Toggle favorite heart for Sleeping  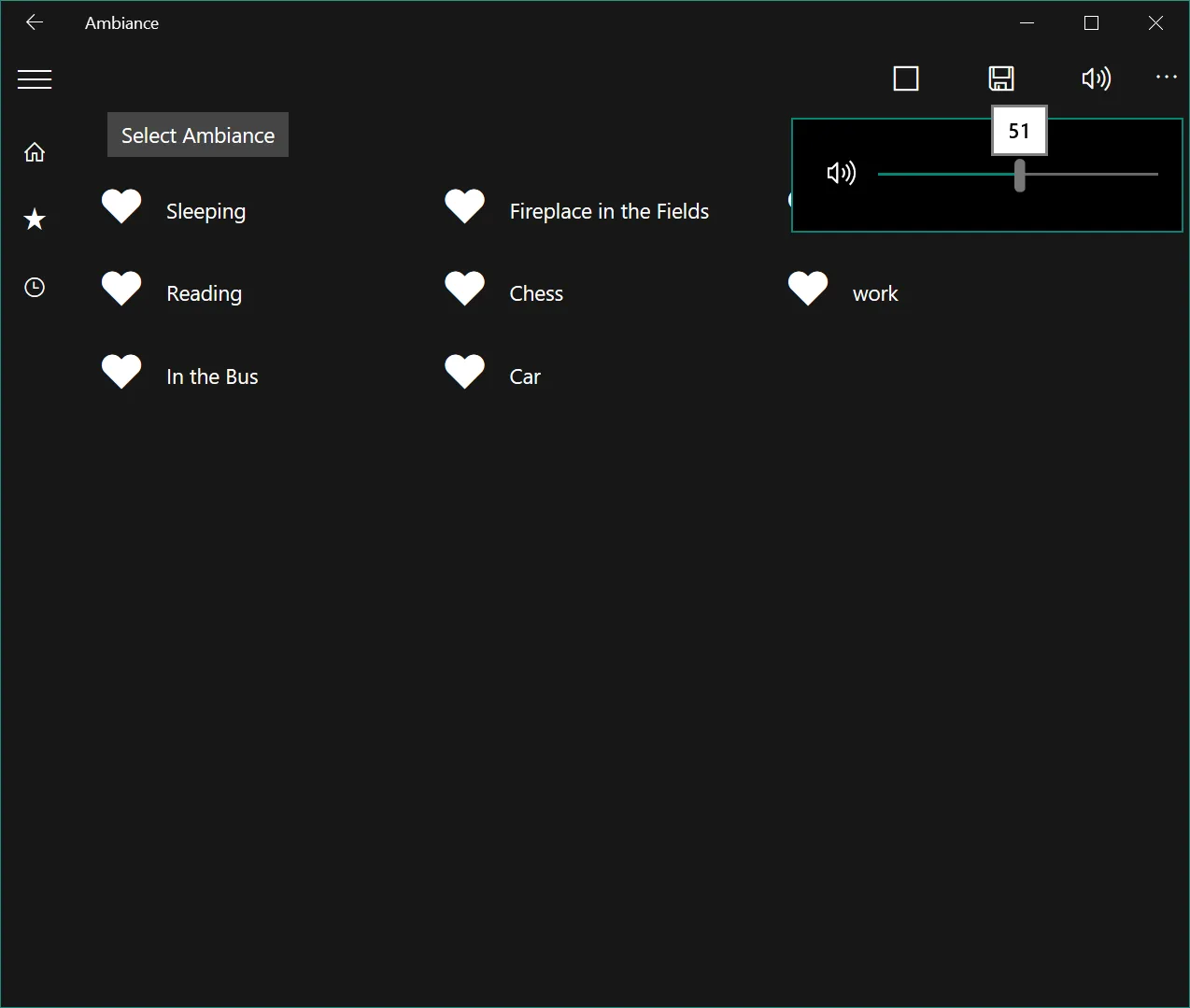point(121,206)
